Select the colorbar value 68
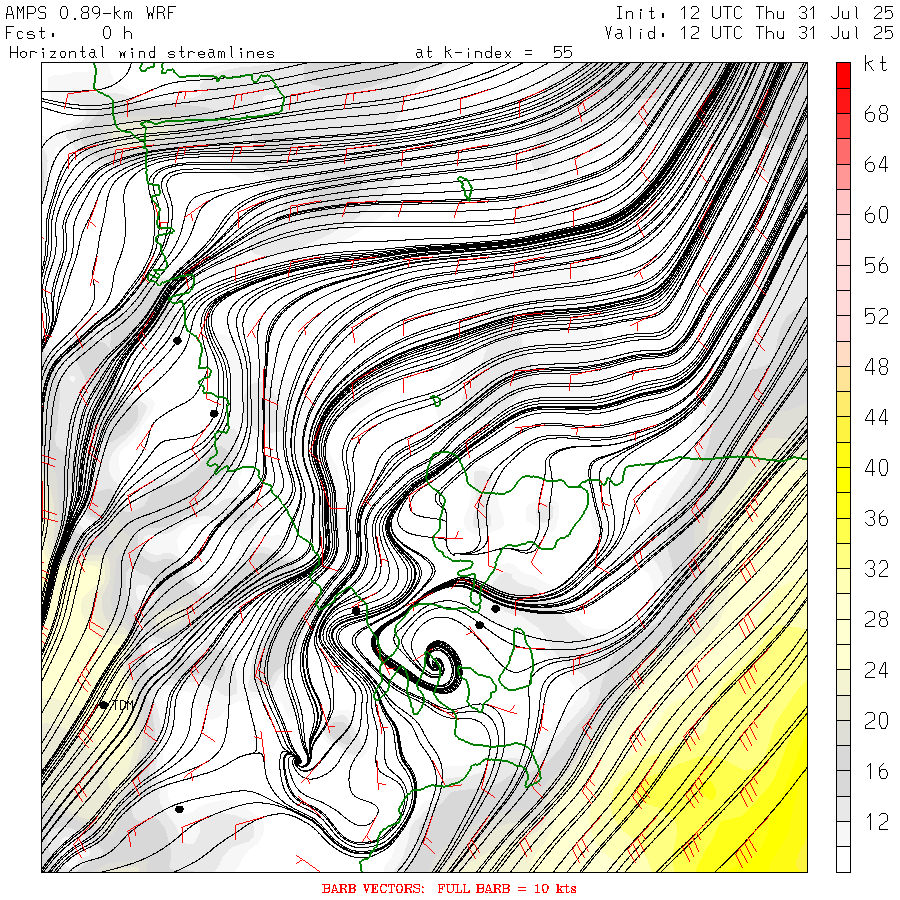Viewport: 900px width, 900px height. pos(876,114)
